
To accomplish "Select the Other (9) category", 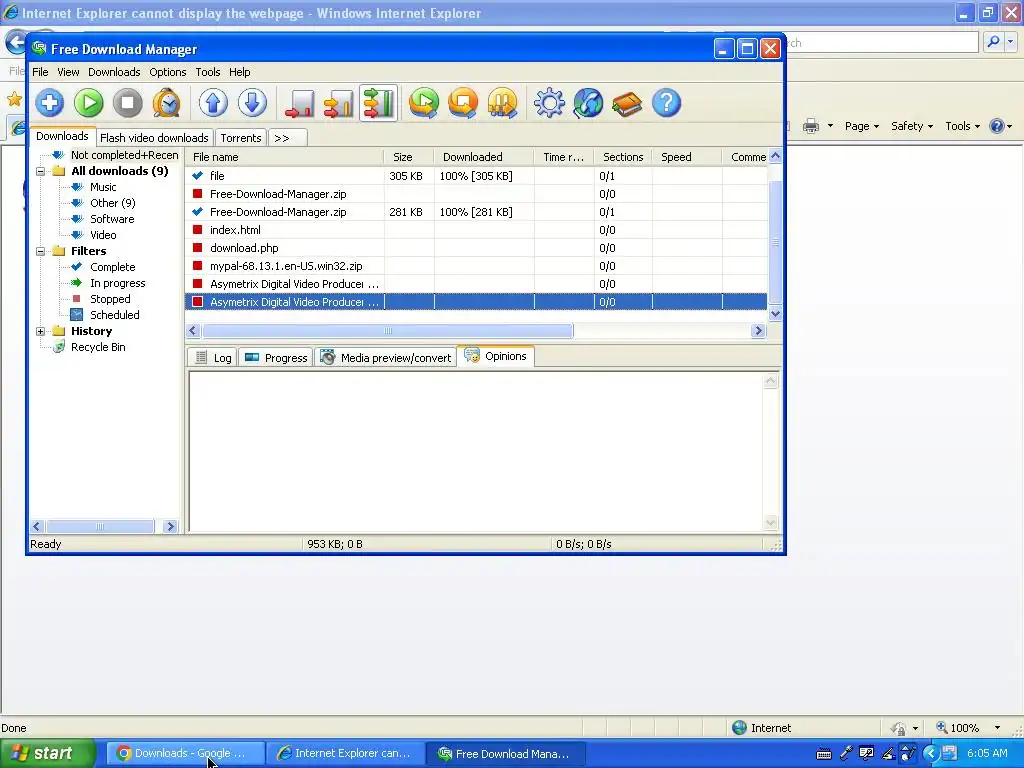I will click(x=112, y=203).
